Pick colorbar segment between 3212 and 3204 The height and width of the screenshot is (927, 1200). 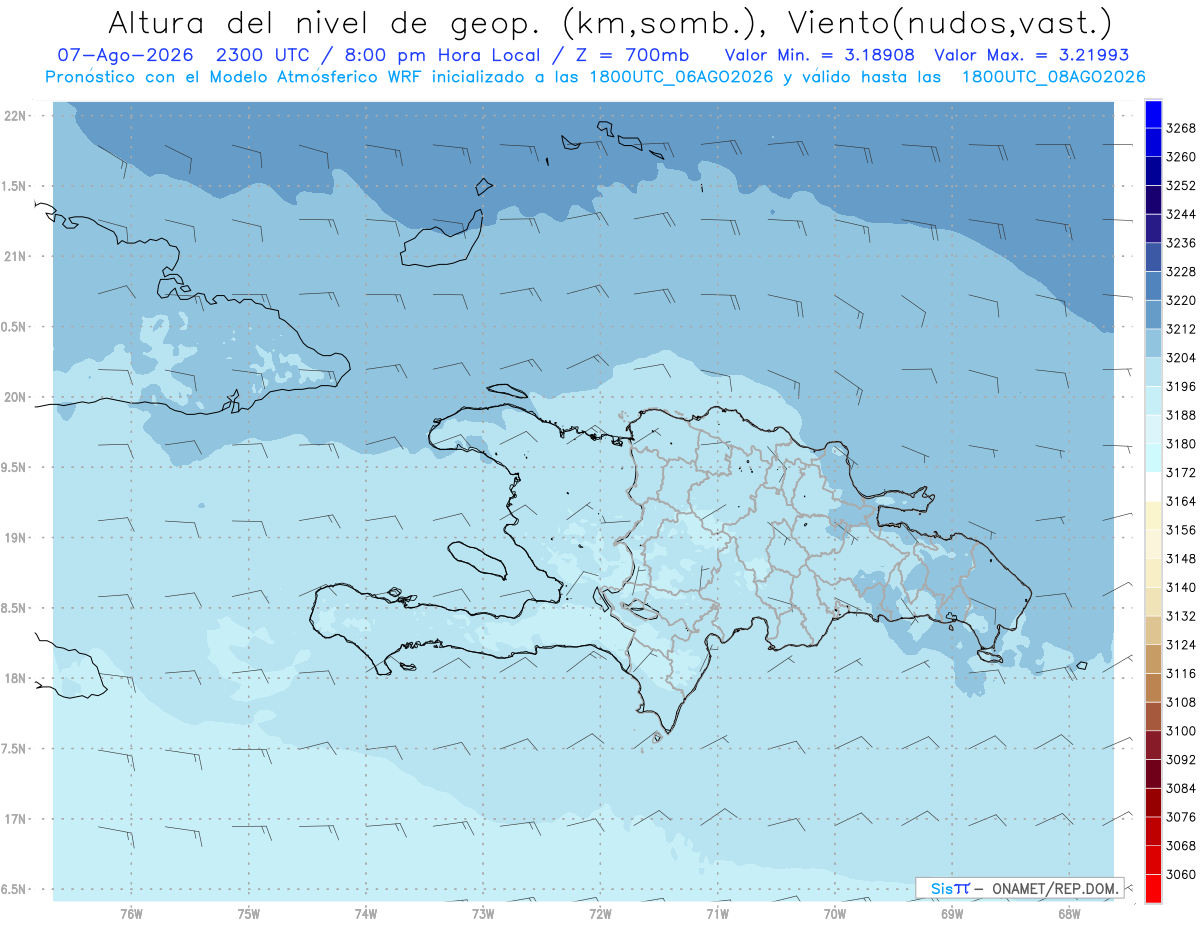[x=1153, y=343]
